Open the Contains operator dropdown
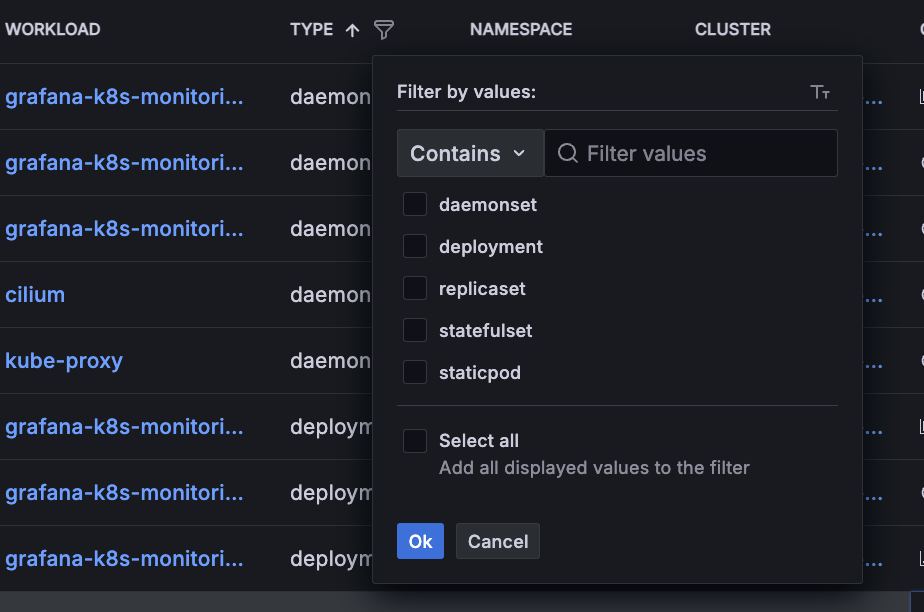 [469, 153]
